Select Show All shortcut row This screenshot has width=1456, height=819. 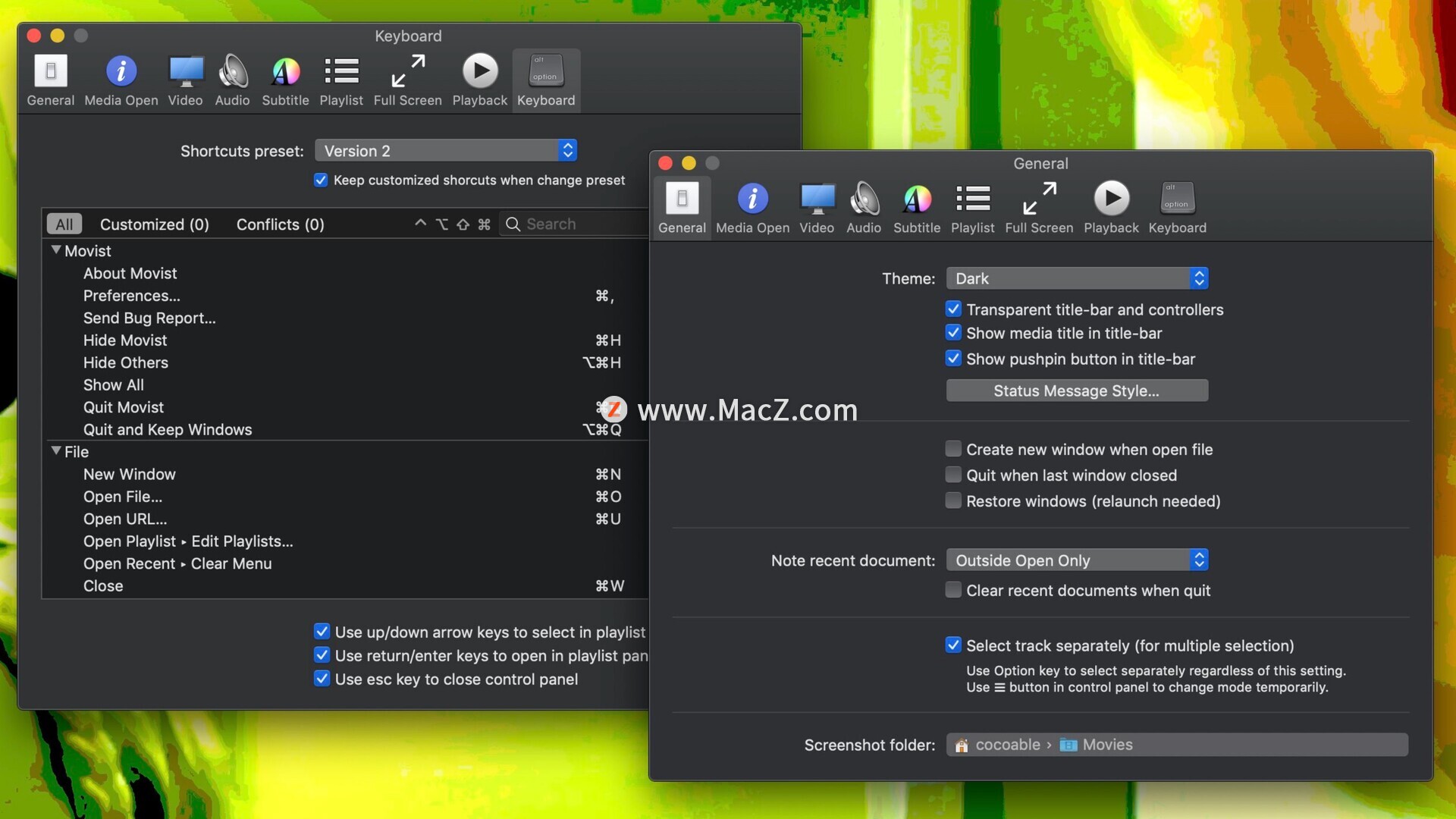point(345,385)
